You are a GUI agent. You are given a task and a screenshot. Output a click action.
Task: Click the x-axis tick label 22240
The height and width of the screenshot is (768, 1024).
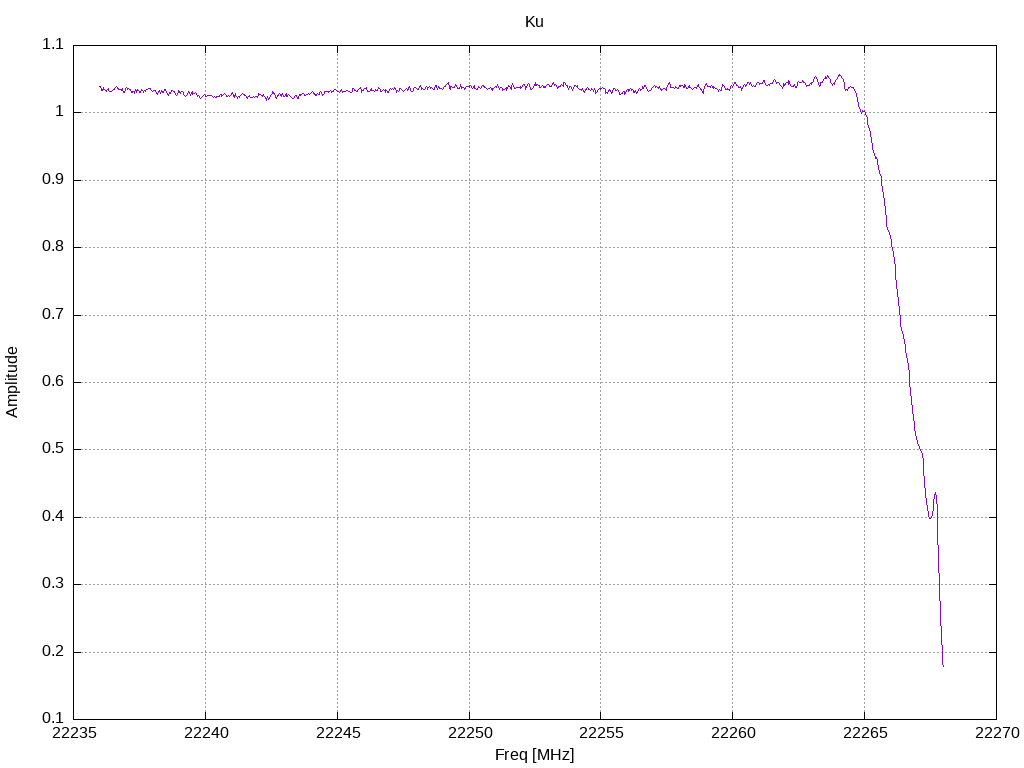(206, 733)
